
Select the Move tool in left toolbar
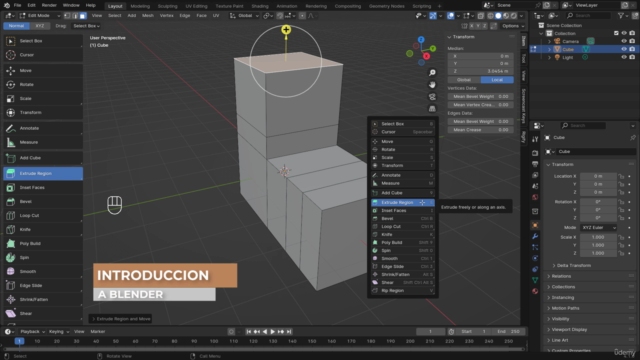click(43, 71)
